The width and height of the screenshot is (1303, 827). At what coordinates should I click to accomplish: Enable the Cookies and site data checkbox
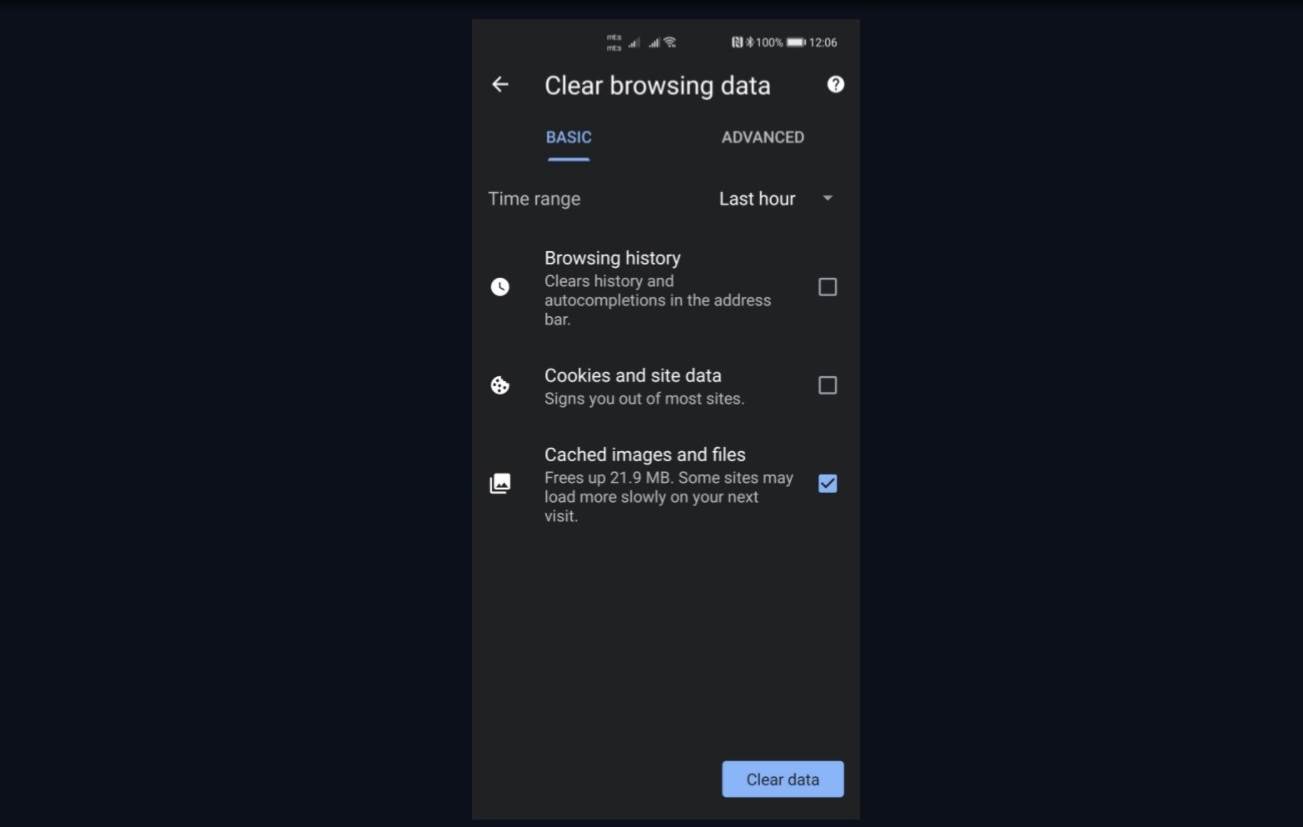coord(827,384)
